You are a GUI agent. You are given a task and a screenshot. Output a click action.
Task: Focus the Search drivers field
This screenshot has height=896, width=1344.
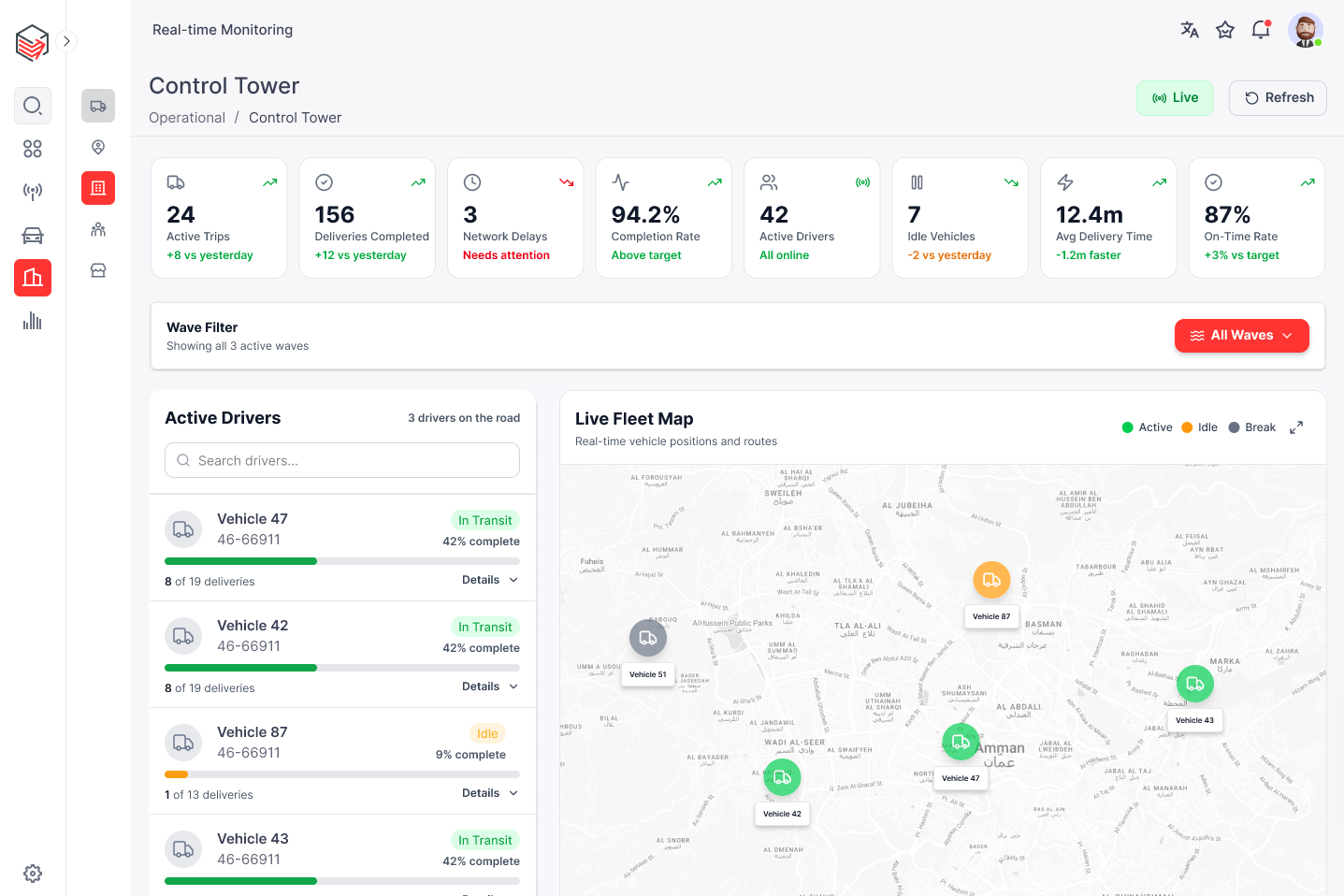click(342, 461)
